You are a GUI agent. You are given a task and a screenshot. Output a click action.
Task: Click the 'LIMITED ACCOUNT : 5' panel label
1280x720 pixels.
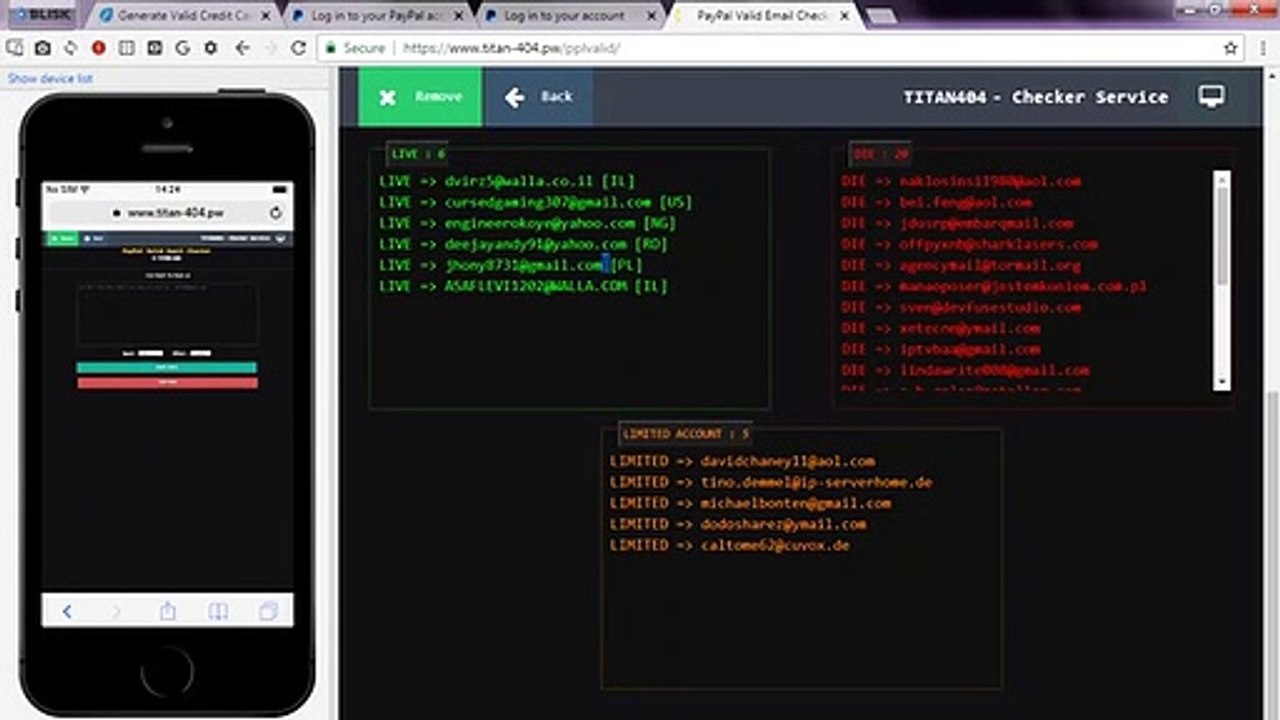(x=685, y=434)
